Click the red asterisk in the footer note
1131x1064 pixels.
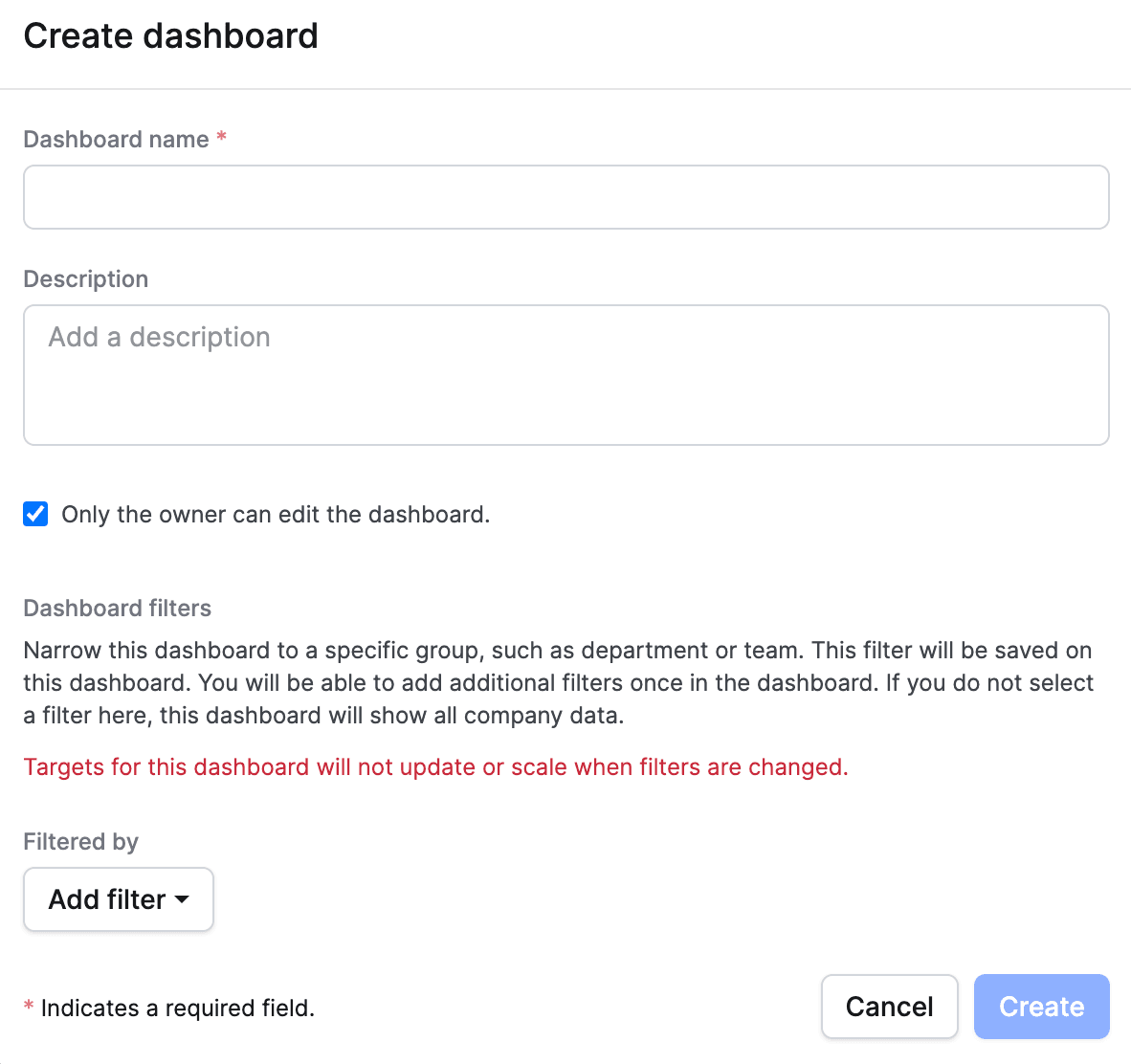(x=29, y=1007)
